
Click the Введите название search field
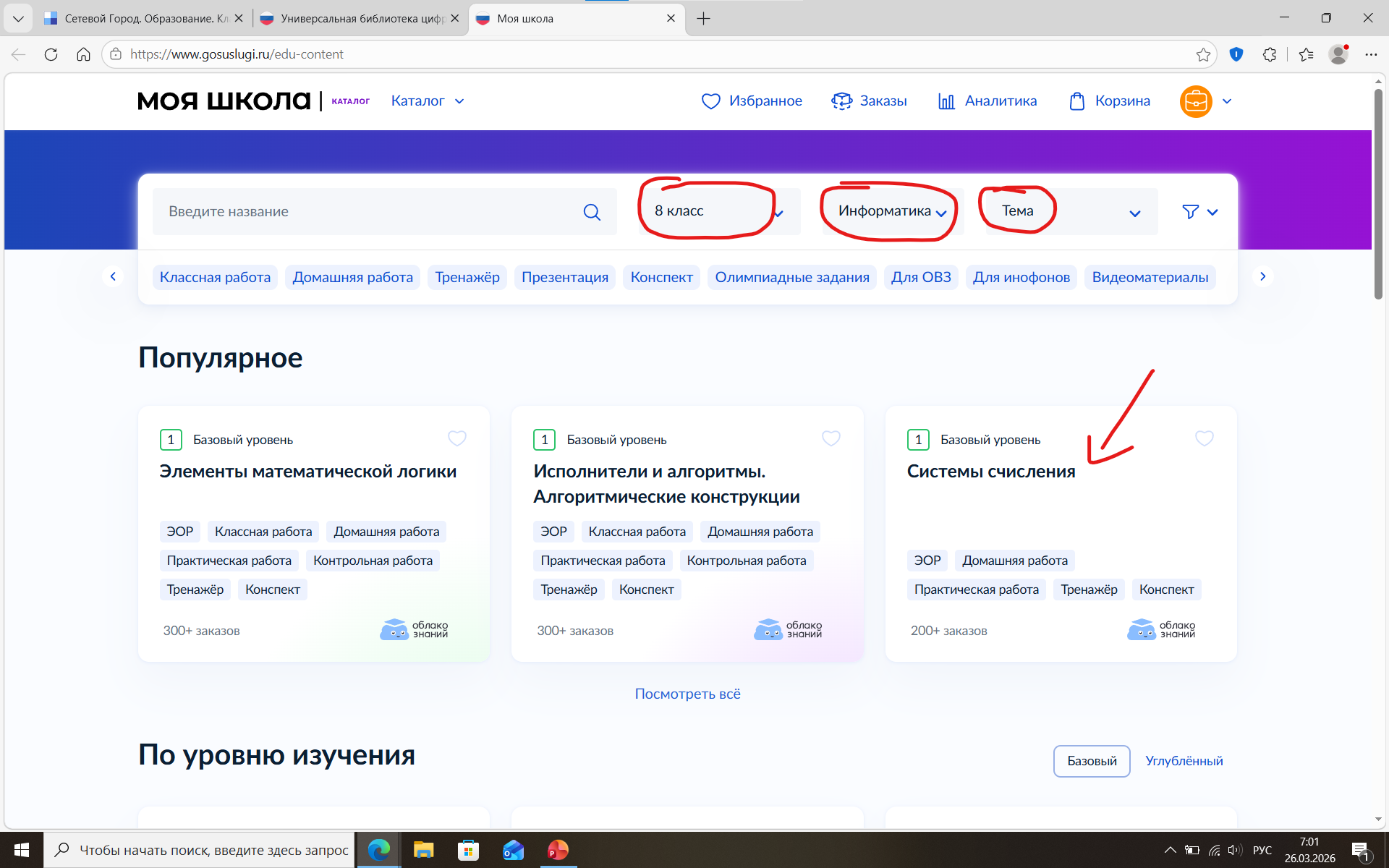point(362,212)
